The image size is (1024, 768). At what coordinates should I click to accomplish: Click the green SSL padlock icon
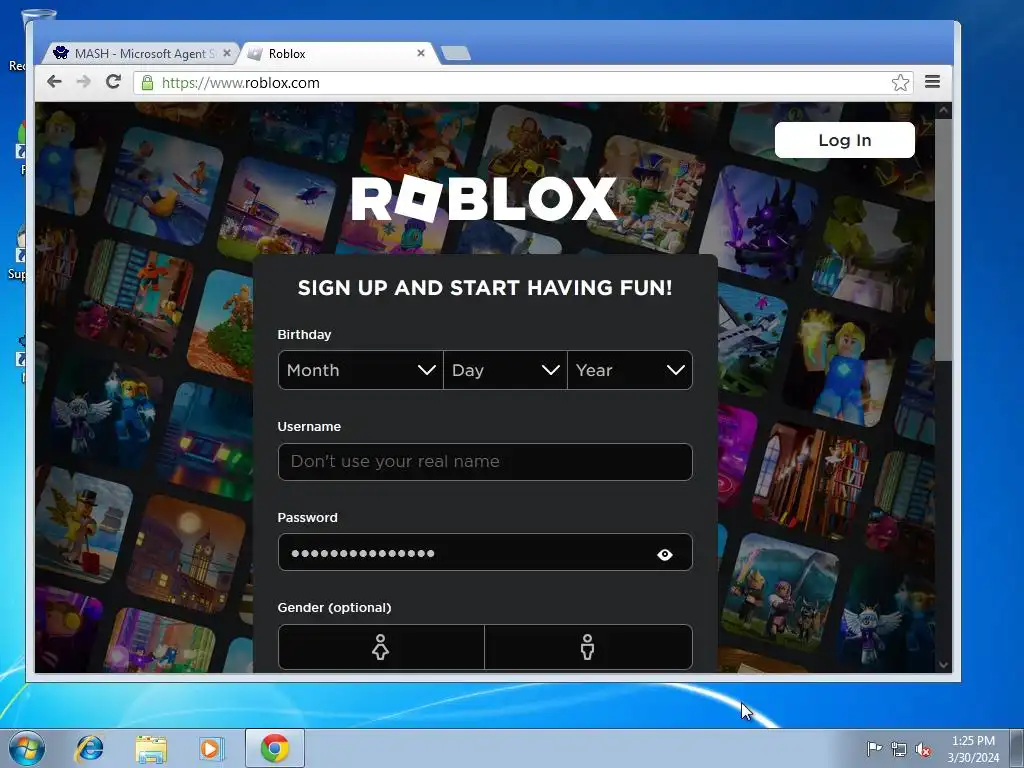click(x=148, y=83)
